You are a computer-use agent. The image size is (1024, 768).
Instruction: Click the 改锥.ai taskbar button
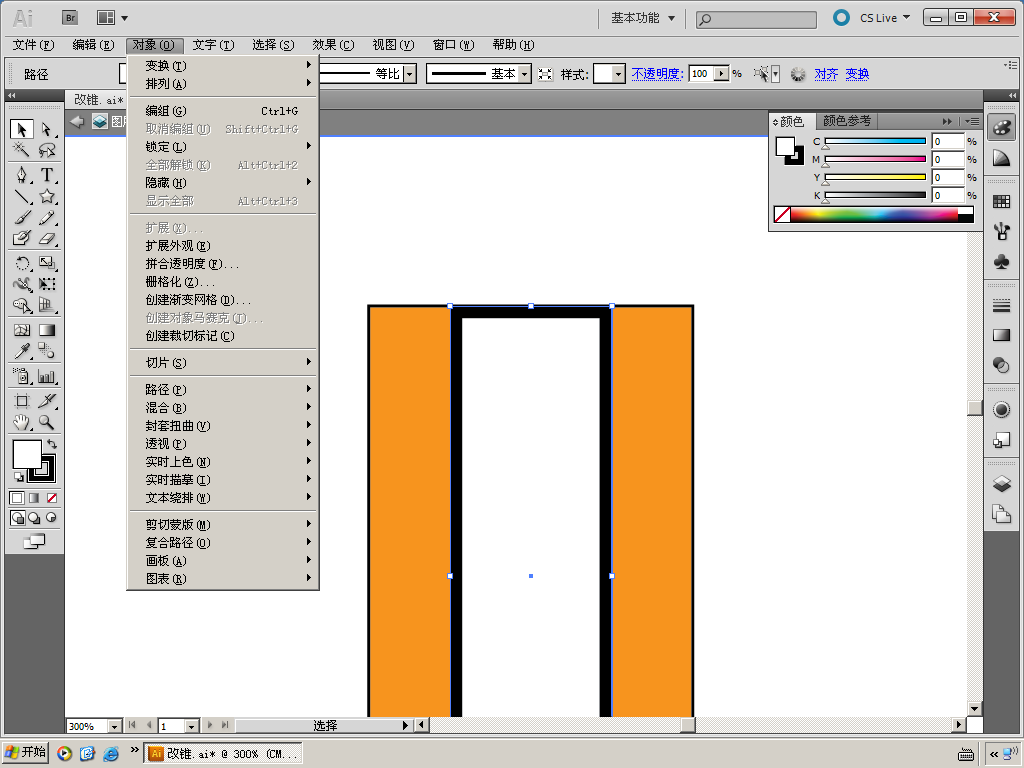click(x=223, y=754)
